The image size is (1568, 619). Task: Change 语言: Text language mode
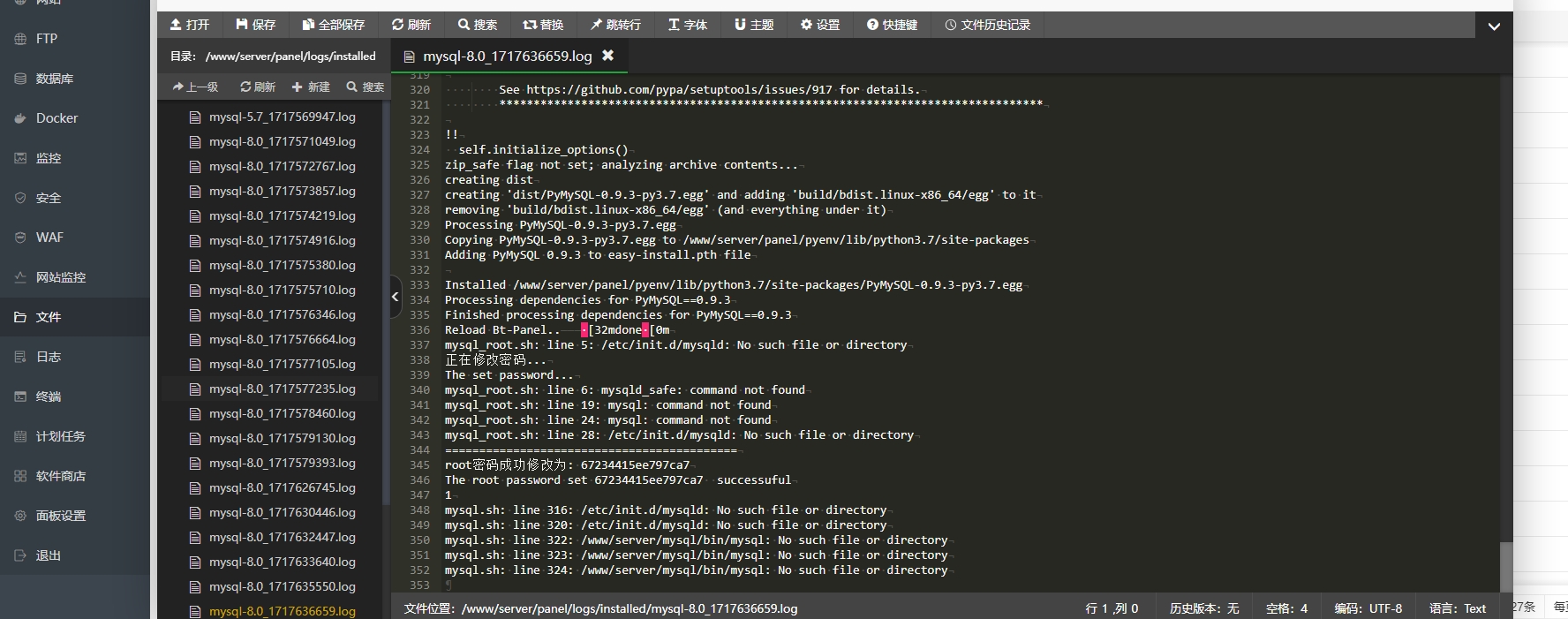click(x=1458, y=608)
